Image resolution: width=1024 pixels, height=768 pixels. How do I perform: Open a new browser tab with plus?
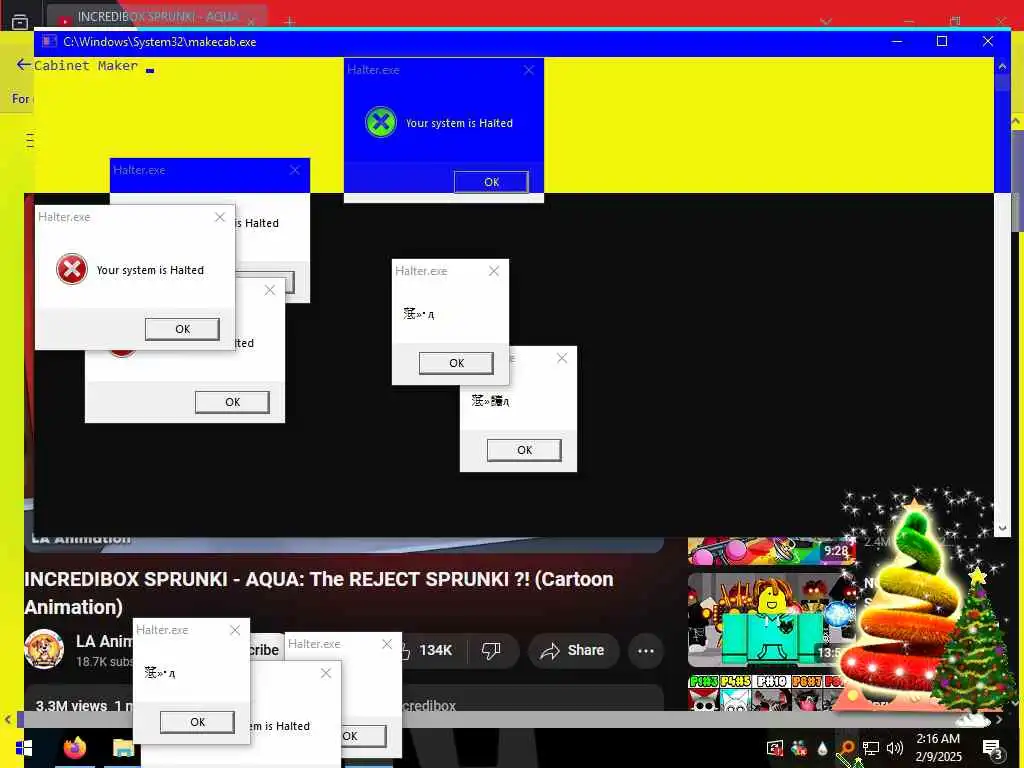point(290,22)
